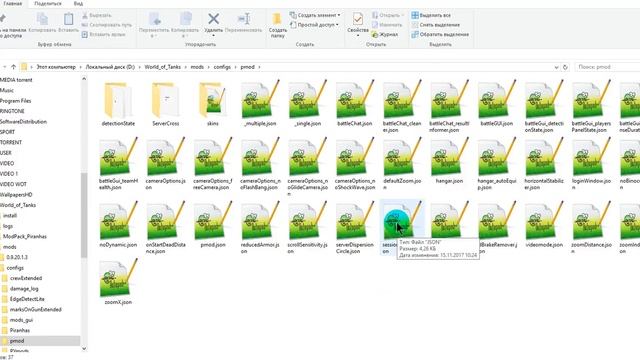Select the noDynamic.json file

[118, 224]
